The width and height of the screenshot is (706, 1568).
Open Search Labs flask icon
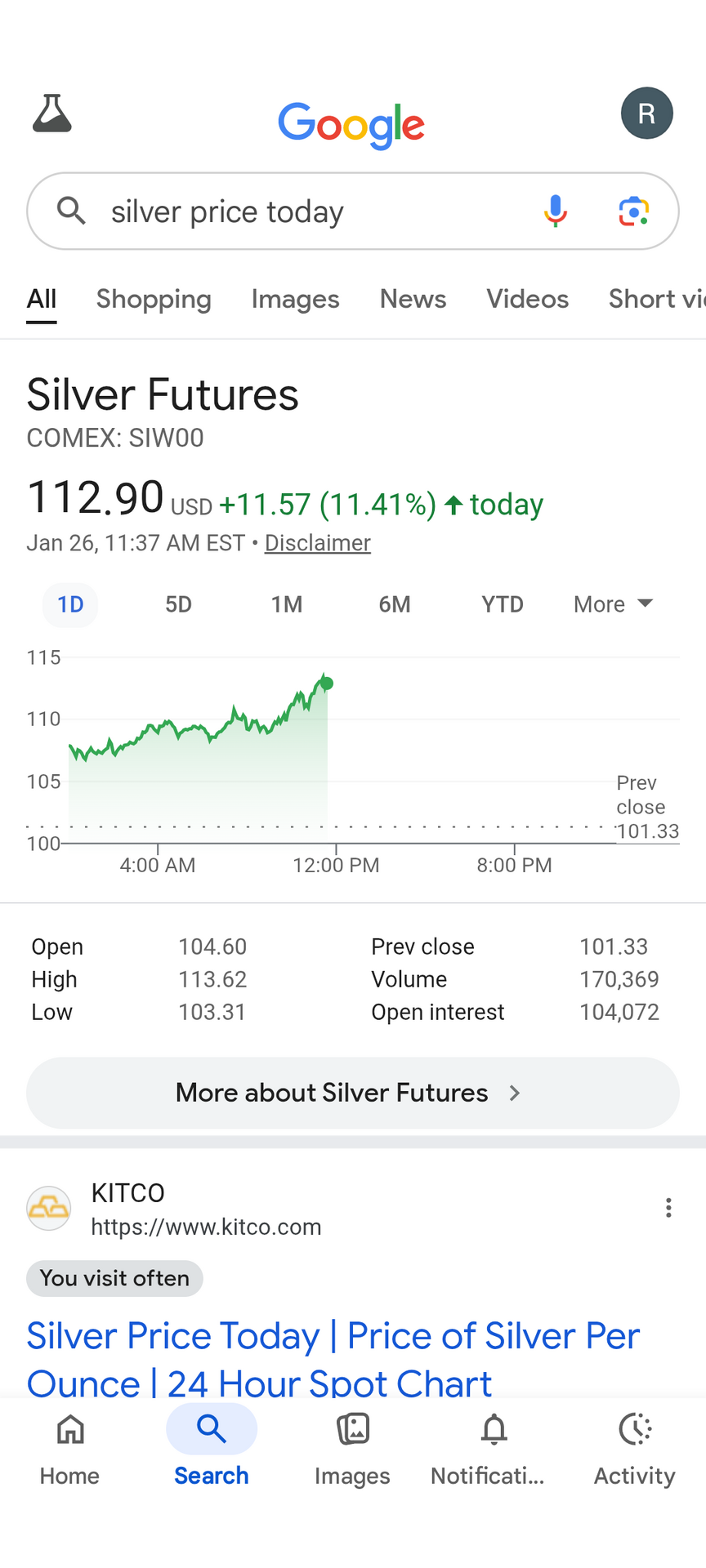52,114
